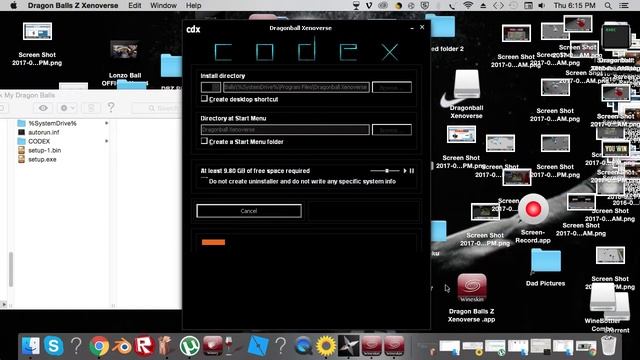This screenshot has height=360, width=640.
Task: Click Browse button for Start Menu directory
Action: point(392,130)
